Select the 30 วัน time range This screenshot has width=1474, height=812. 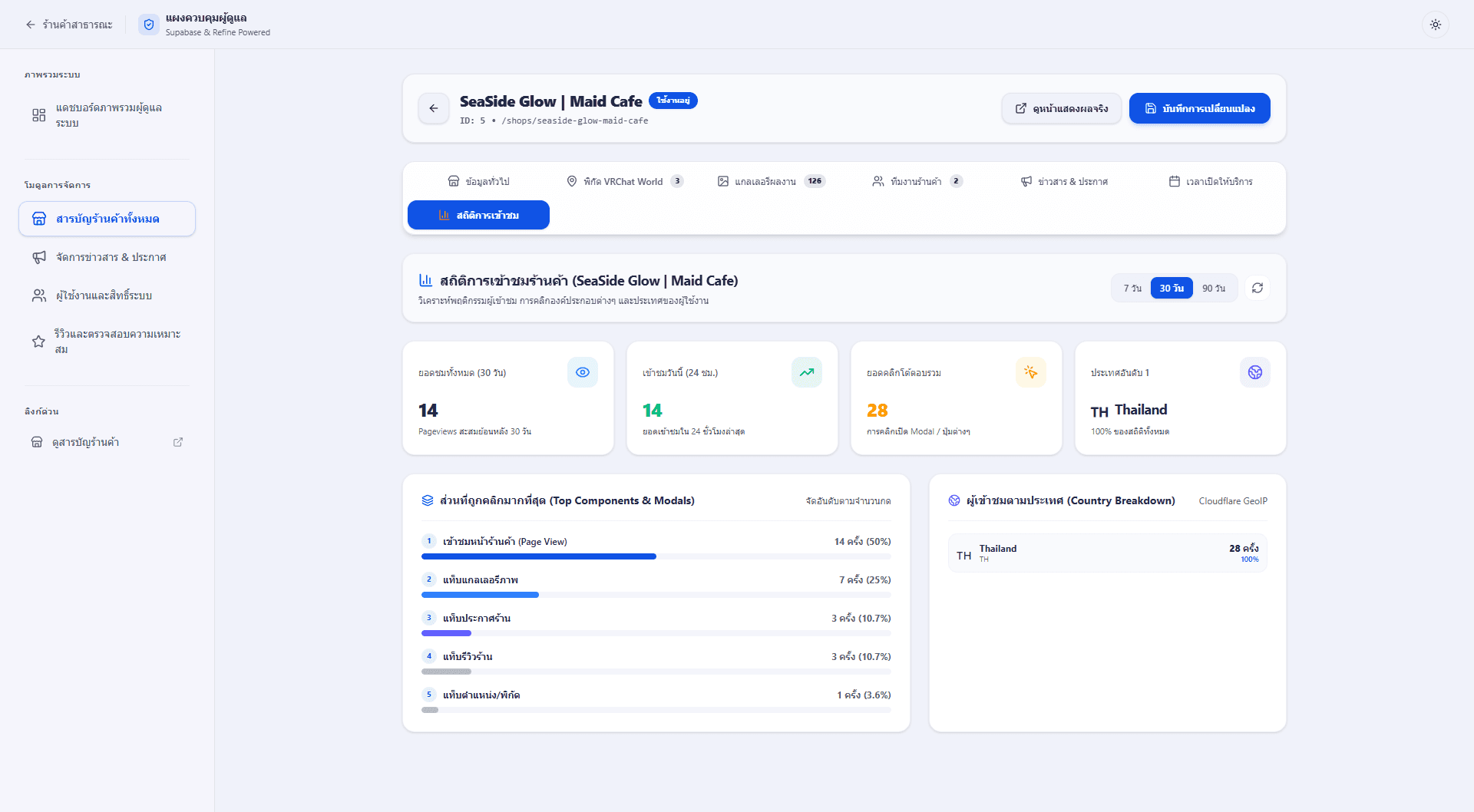coord(1172,289)
